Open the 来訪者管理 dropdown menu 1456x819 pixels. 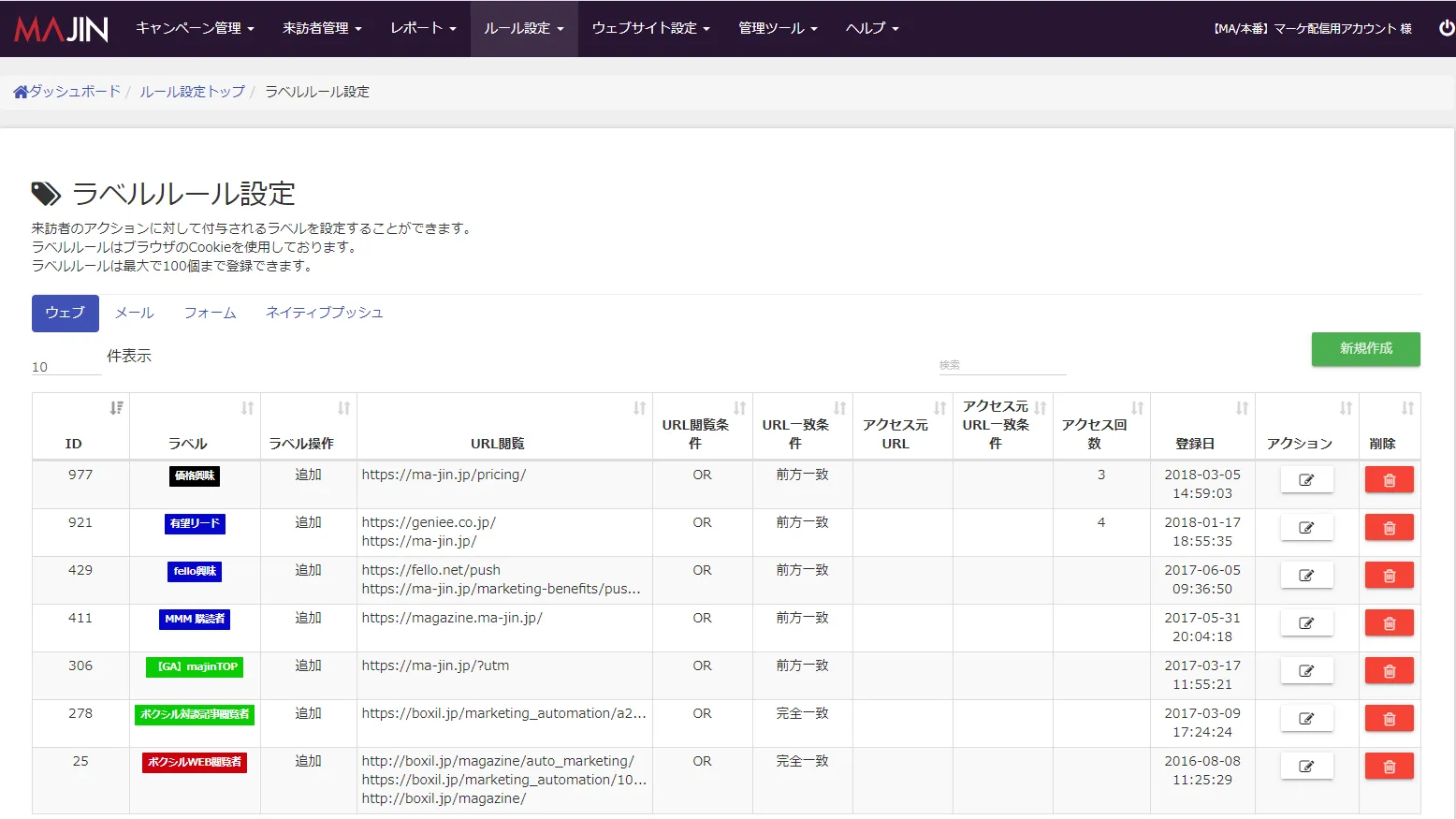point(322,28)
